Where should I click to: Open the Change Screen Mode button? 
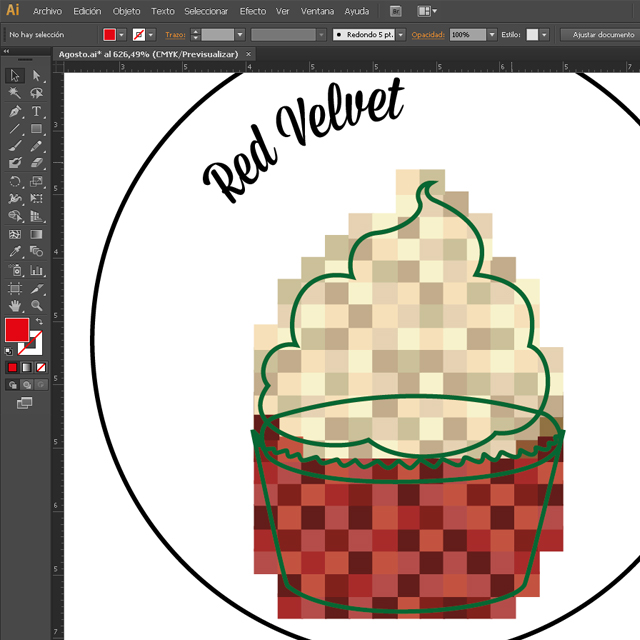point(24,403)
